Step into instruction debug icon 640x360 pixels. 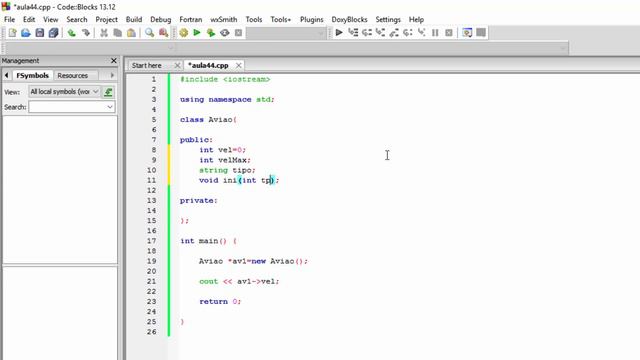(x=422, y=33)
